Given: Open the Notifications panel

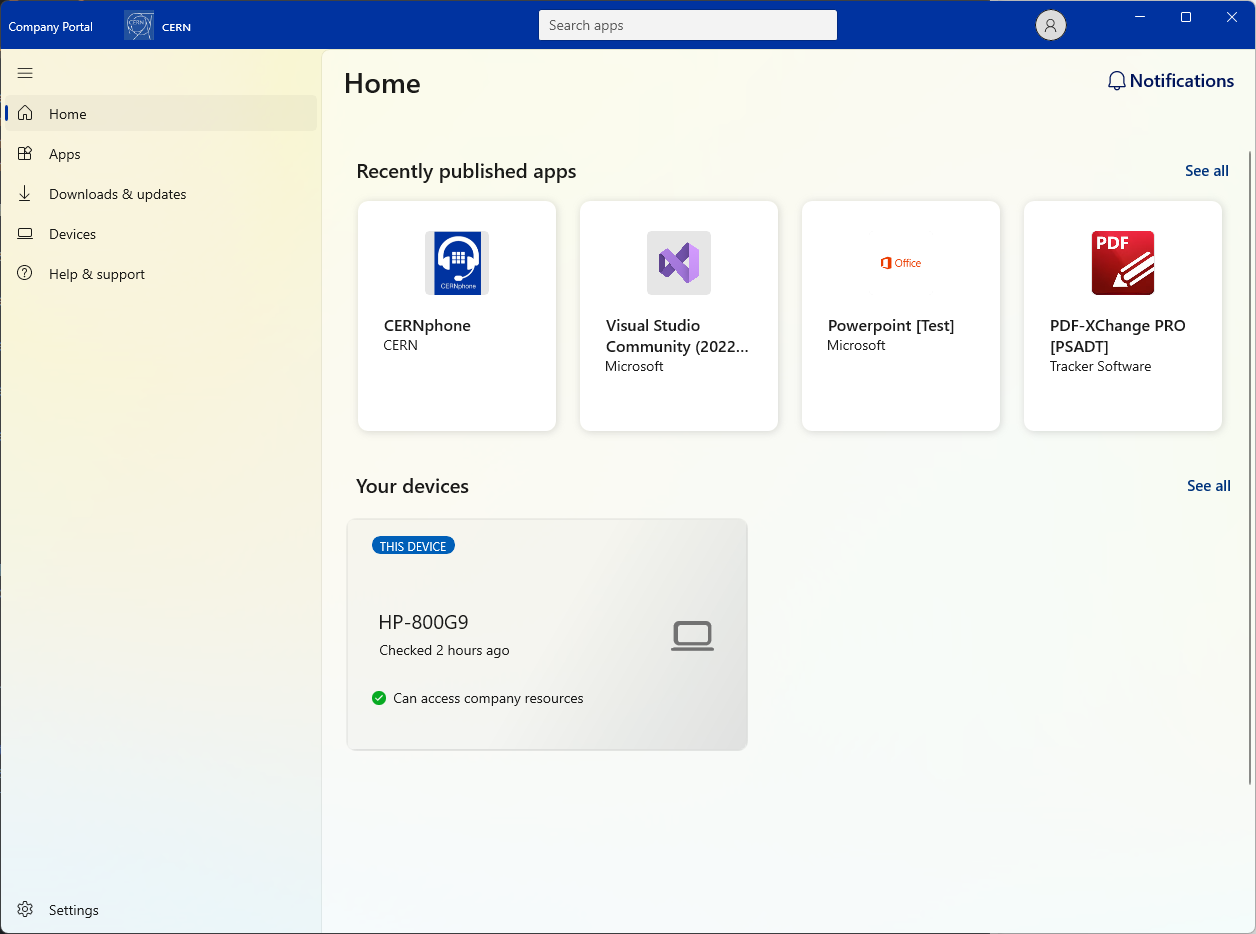Looking at the screenshot, I should click(x=1171, y=81).
